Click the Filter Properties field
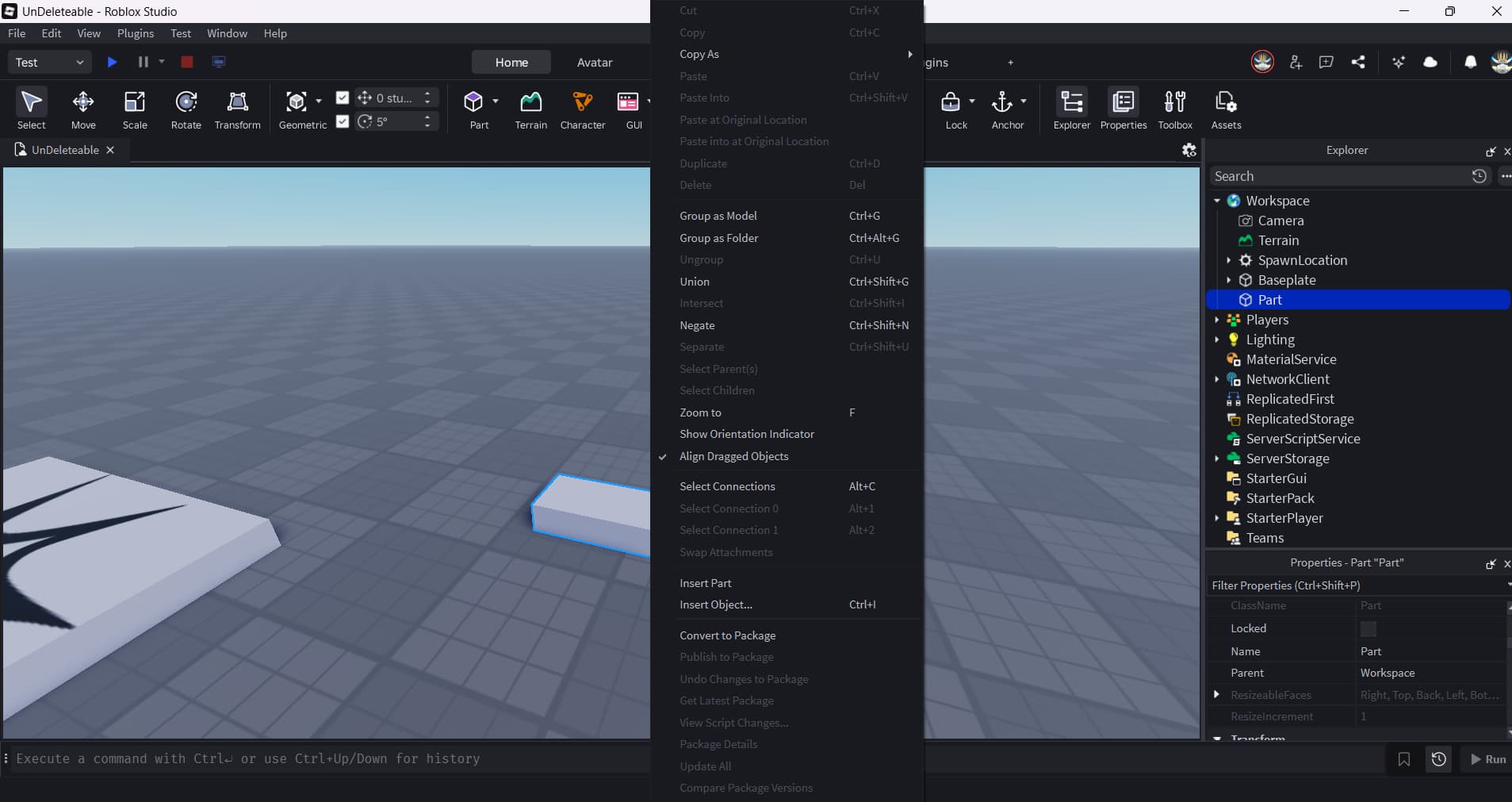 (x=1356, y=585)
